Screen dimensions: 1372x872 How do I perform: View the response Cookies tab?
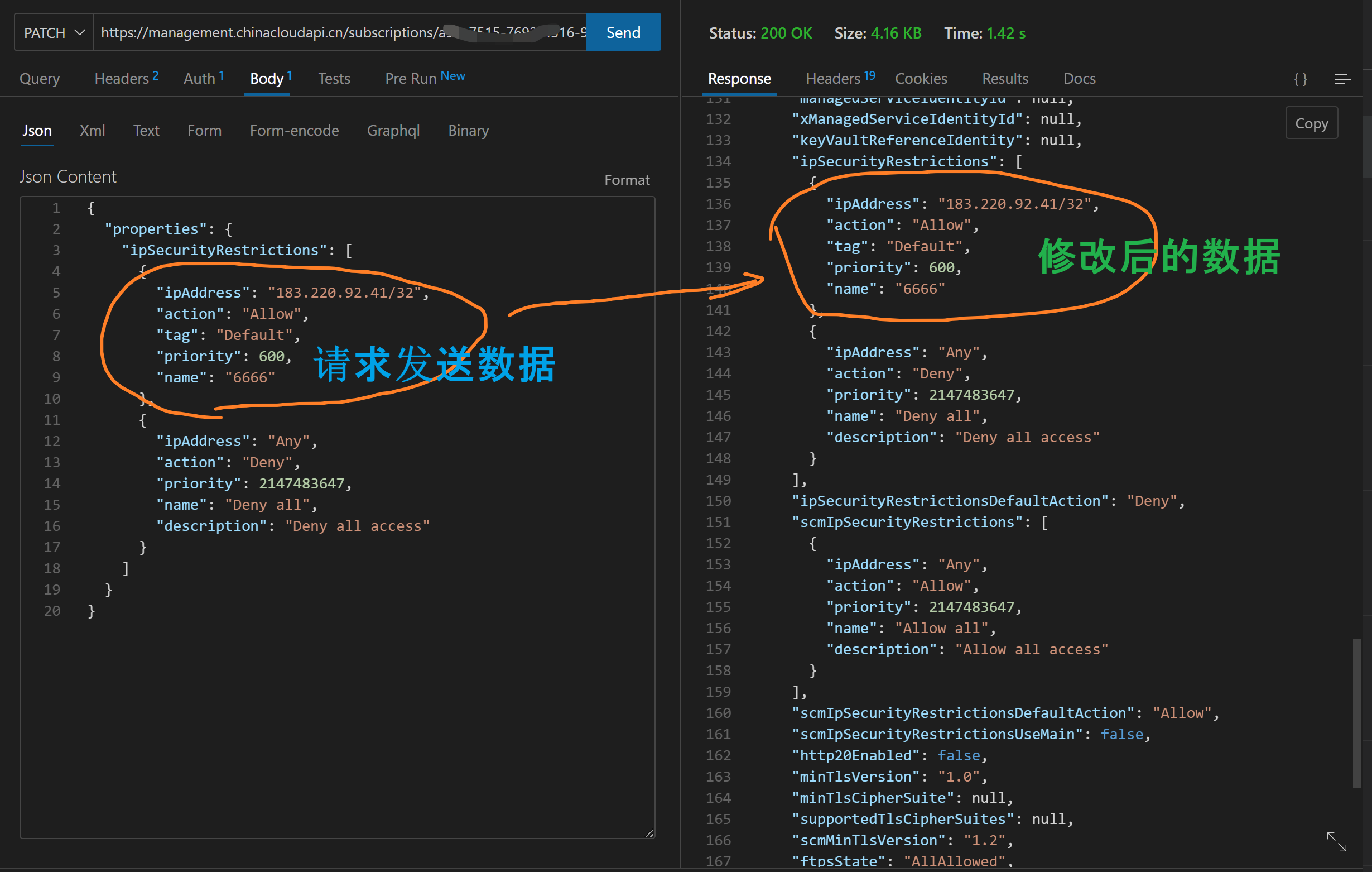pos(920,79)
